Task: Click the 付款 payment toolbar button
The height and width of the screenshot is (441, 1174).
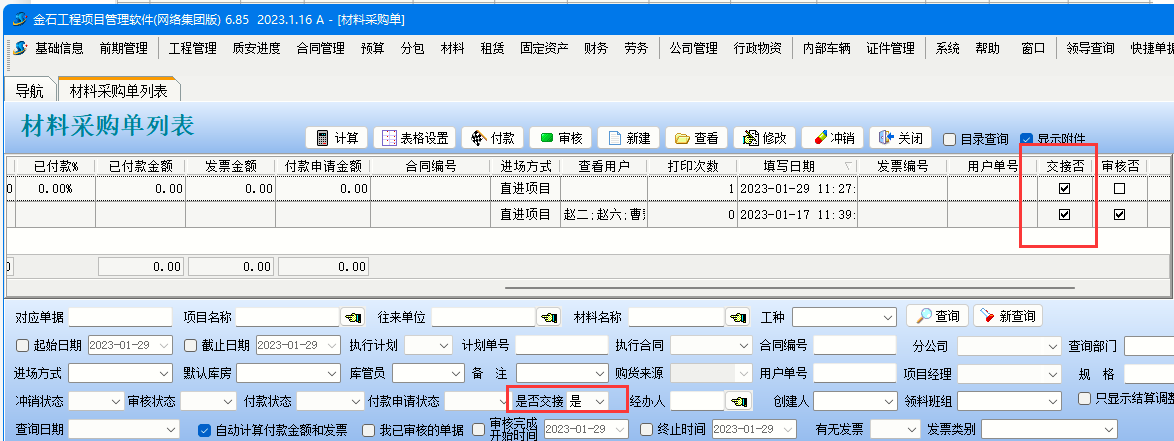Action: 493,138
